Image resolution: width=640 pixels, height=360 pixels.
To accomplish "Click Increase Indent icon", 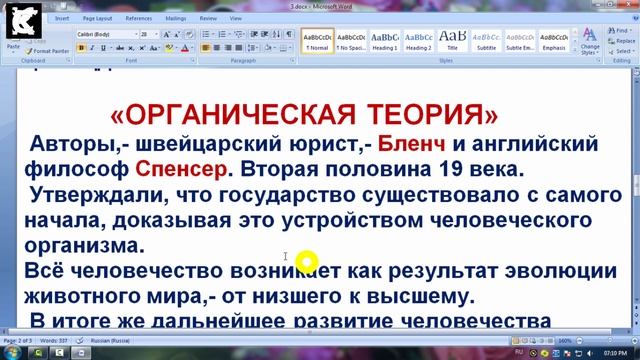I will click(265, 34).
